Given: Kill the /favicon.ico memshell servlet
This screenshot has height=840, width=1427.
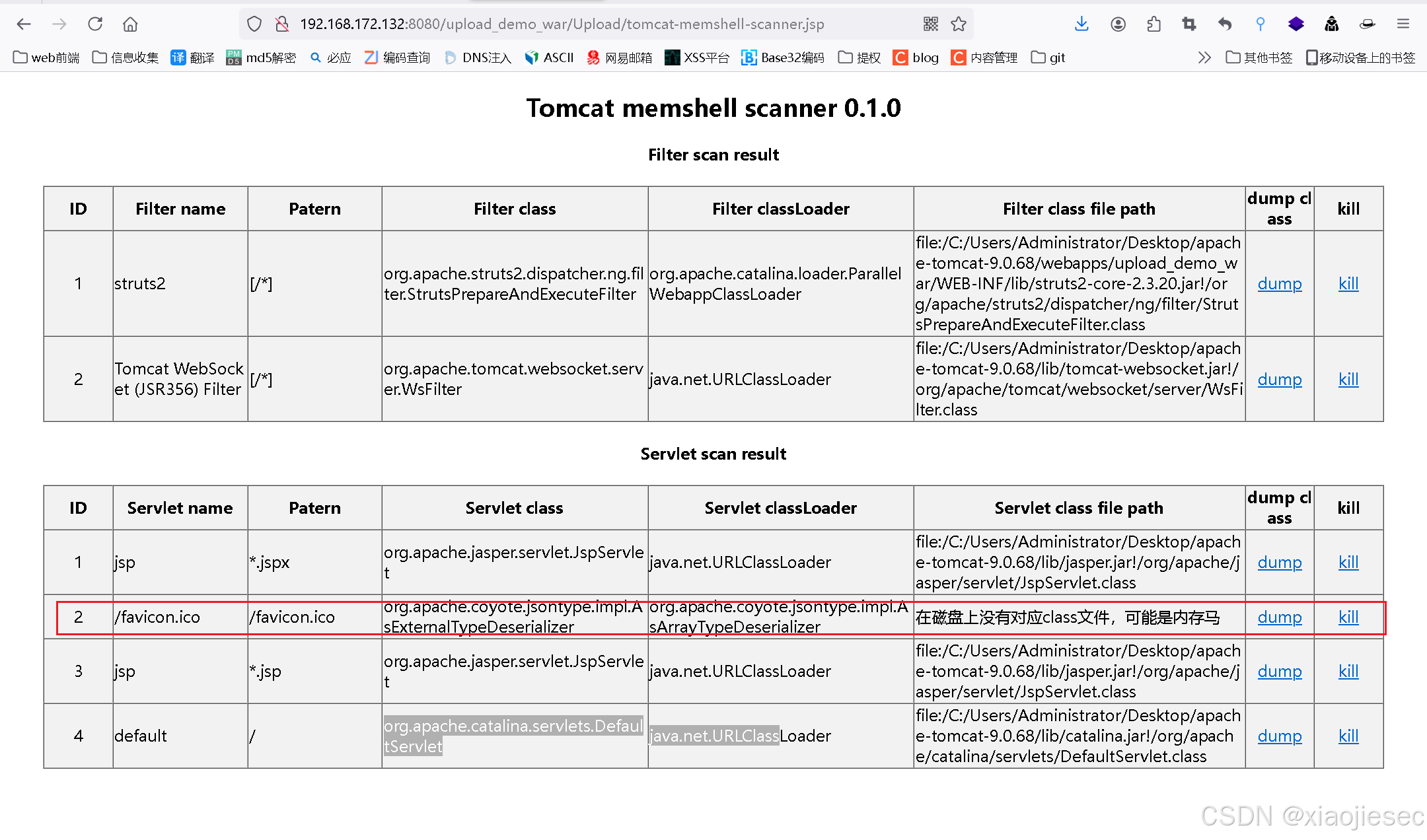Looking at the screenshot, I should pos(1348,617).
